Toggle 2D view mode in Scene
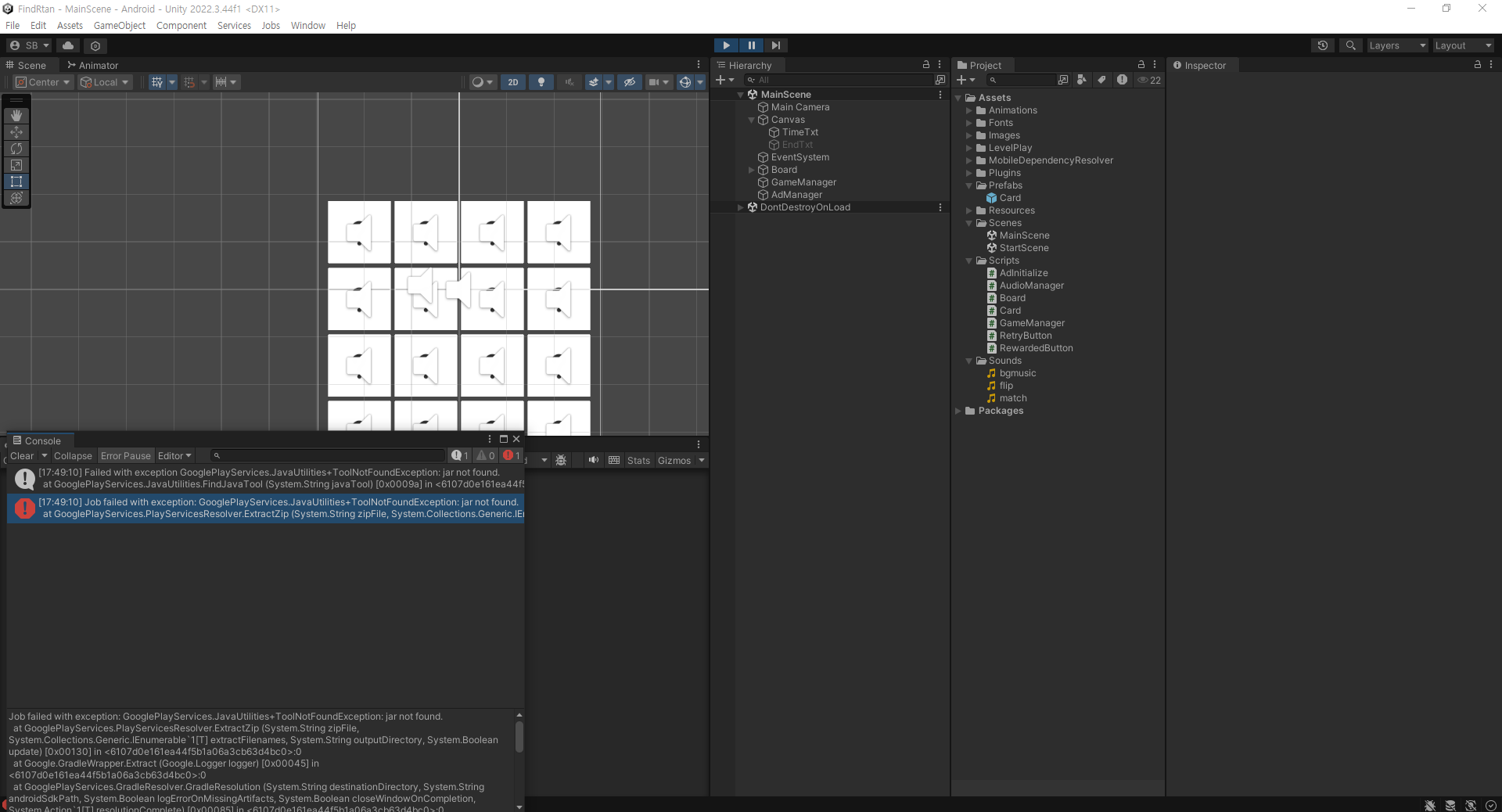The image size is (1502, 812). [513, 82]
